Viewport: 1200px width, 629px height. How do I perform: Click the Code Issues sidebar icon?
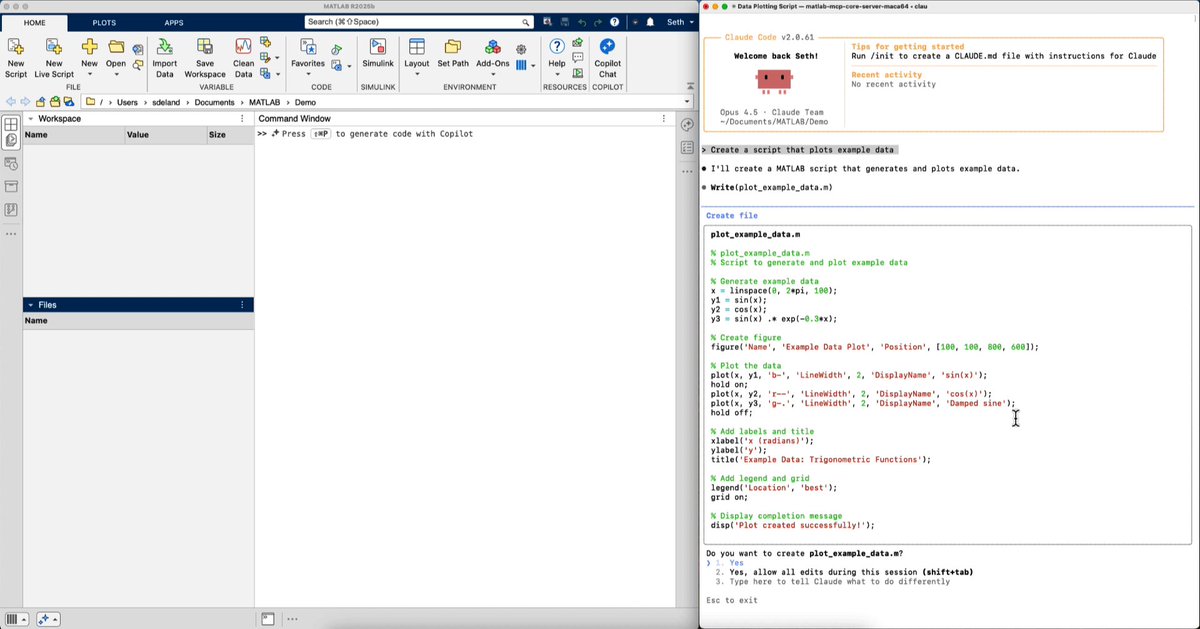coord(11,210)
